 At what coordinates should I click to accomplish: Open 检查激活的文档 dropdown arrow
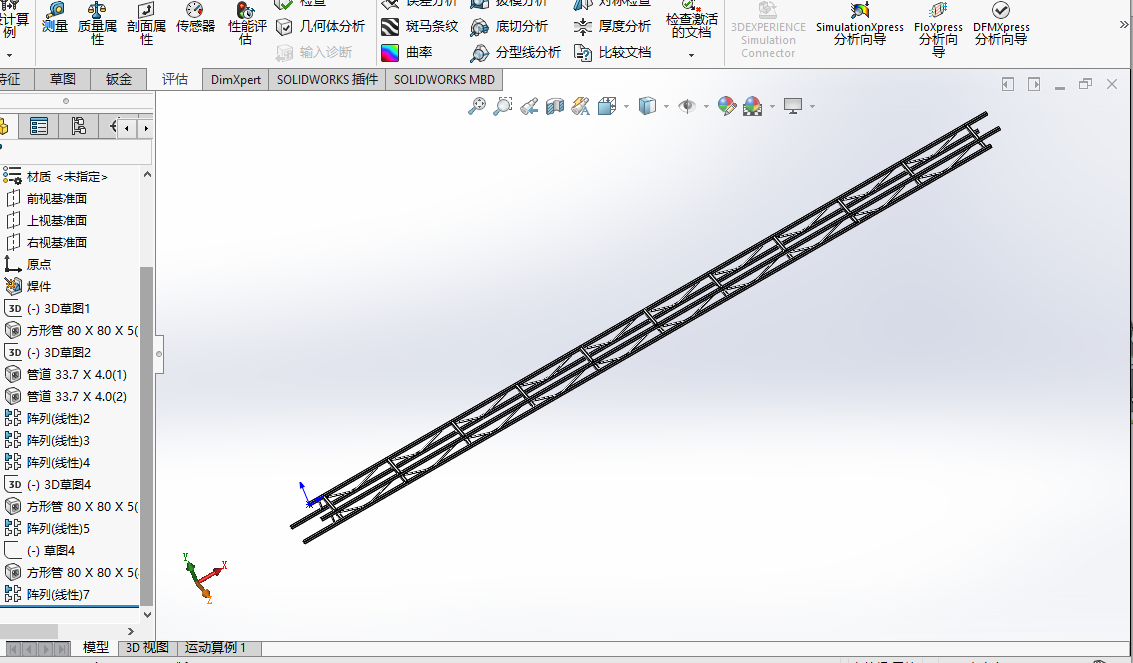[692, 55]
